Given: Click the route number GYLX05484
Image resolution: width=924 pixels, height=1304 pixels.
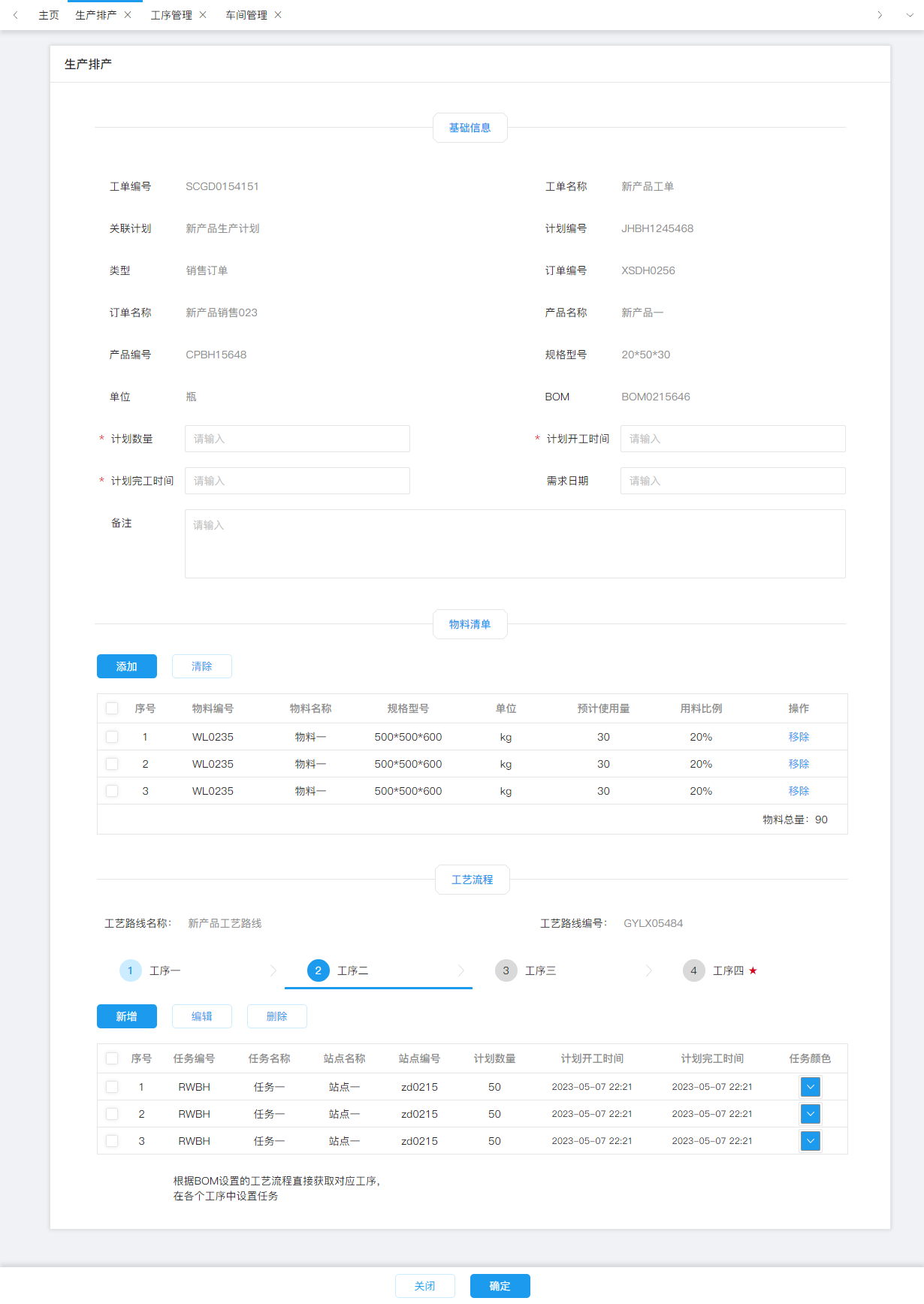Looking at the screenshot, I should 654,923.
